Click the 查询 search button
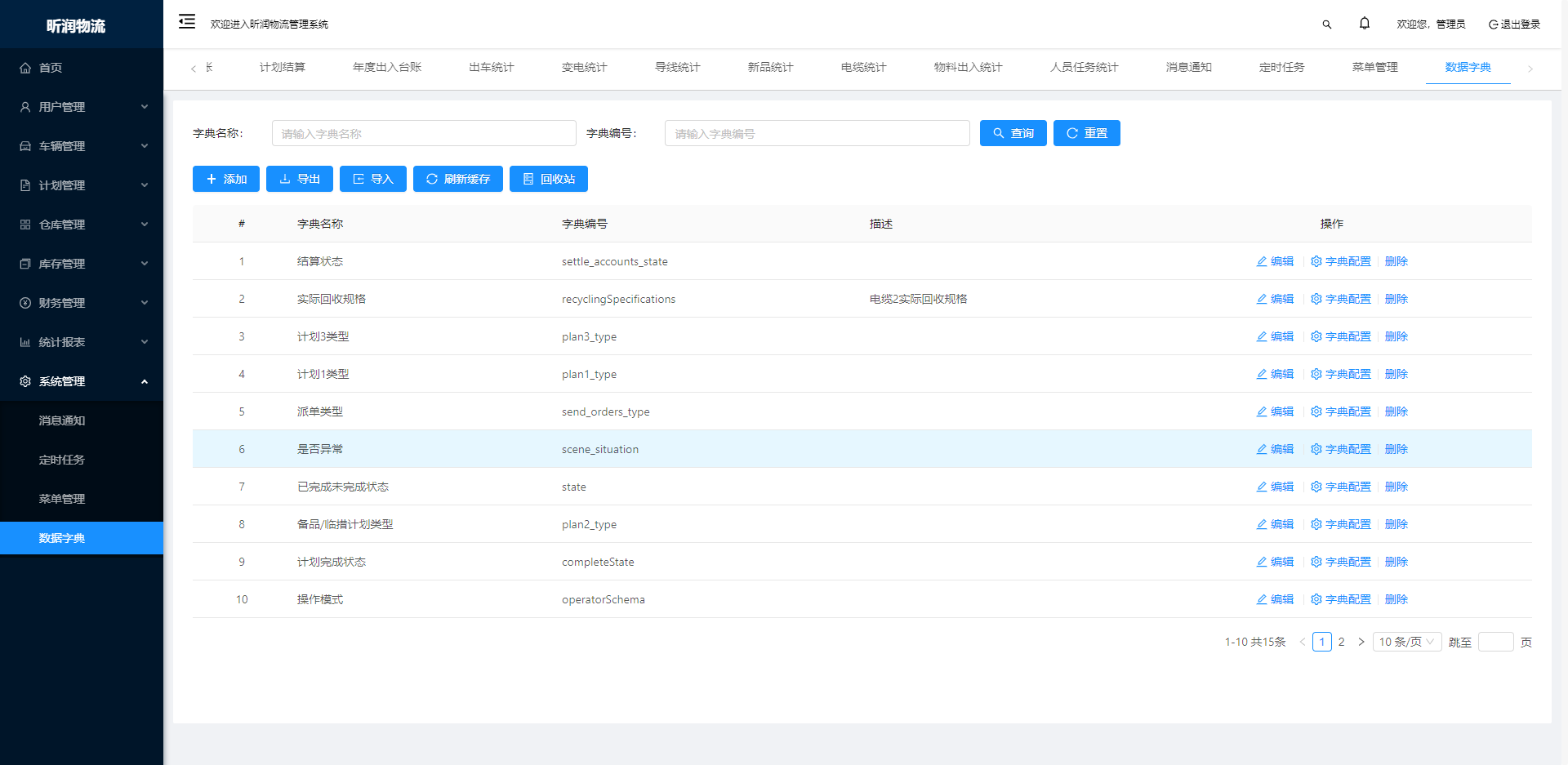1568x765 pixels. (x=1013, y=133)
